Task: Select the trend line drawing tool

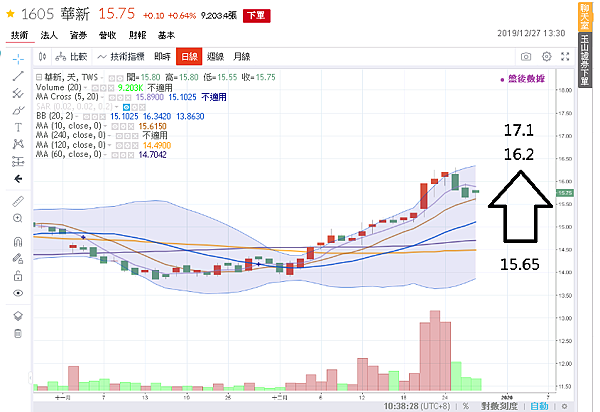Action: point(18,76)
